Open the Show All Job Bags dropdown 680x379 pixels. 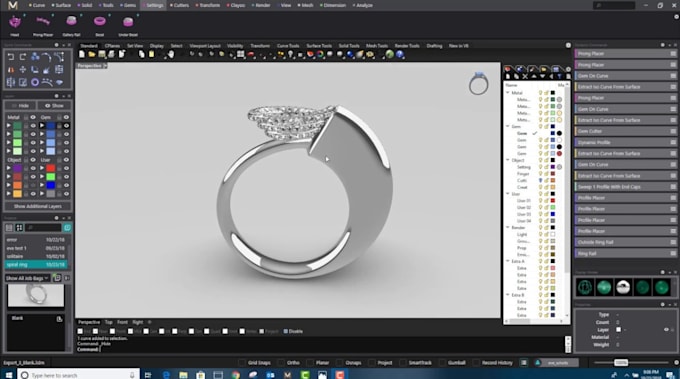point(28,278)
